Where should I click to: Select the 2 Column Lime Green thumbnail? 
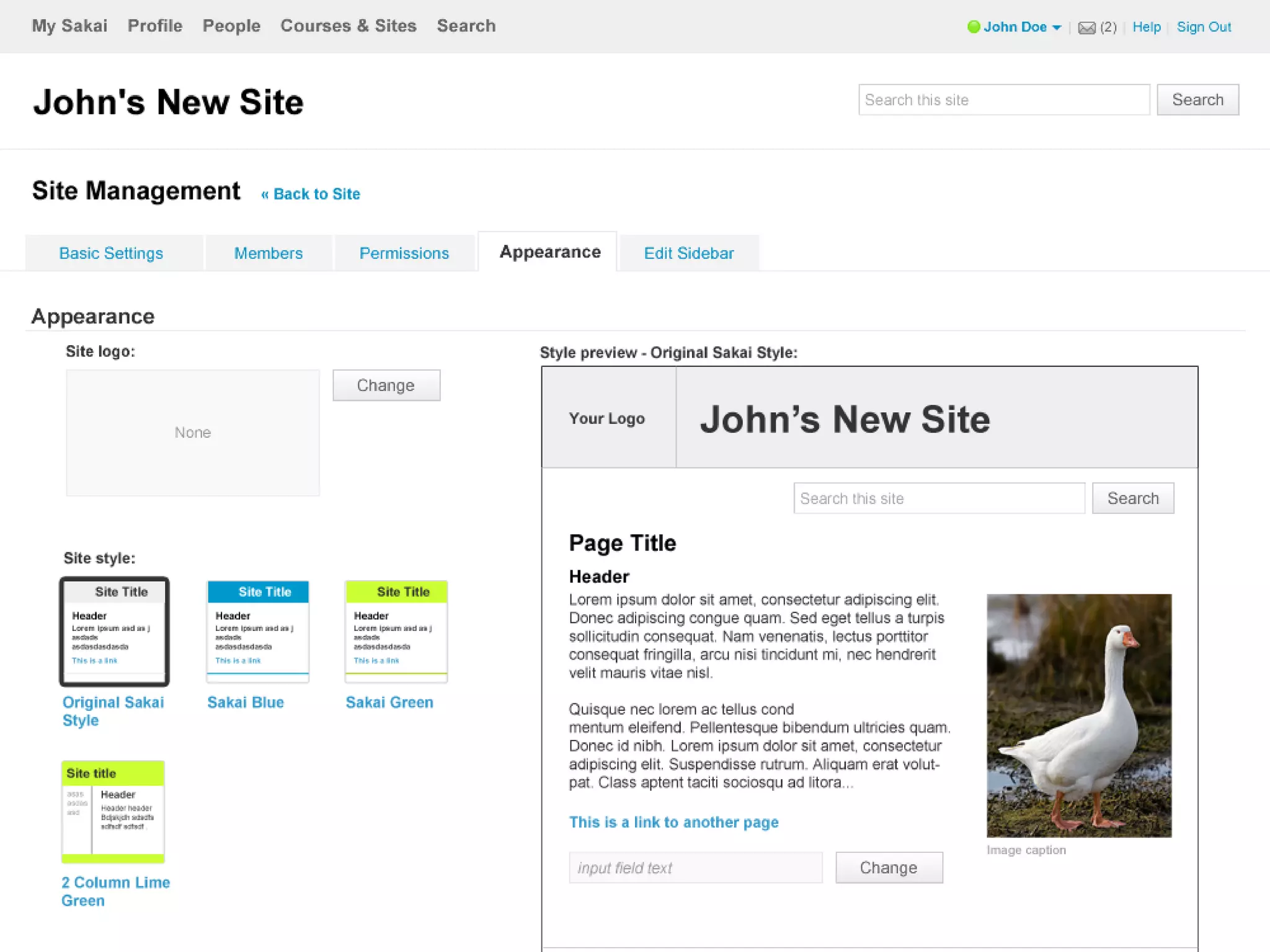(113, 812)
